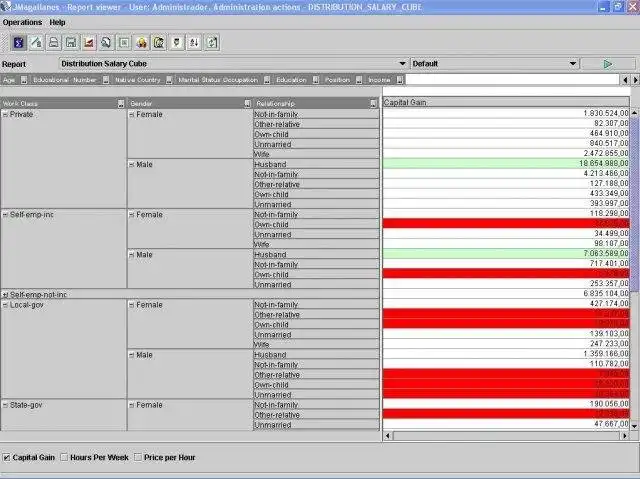Click the icon in Gender column header
Screen dimensions: 640x479
(x=247, y=104)
